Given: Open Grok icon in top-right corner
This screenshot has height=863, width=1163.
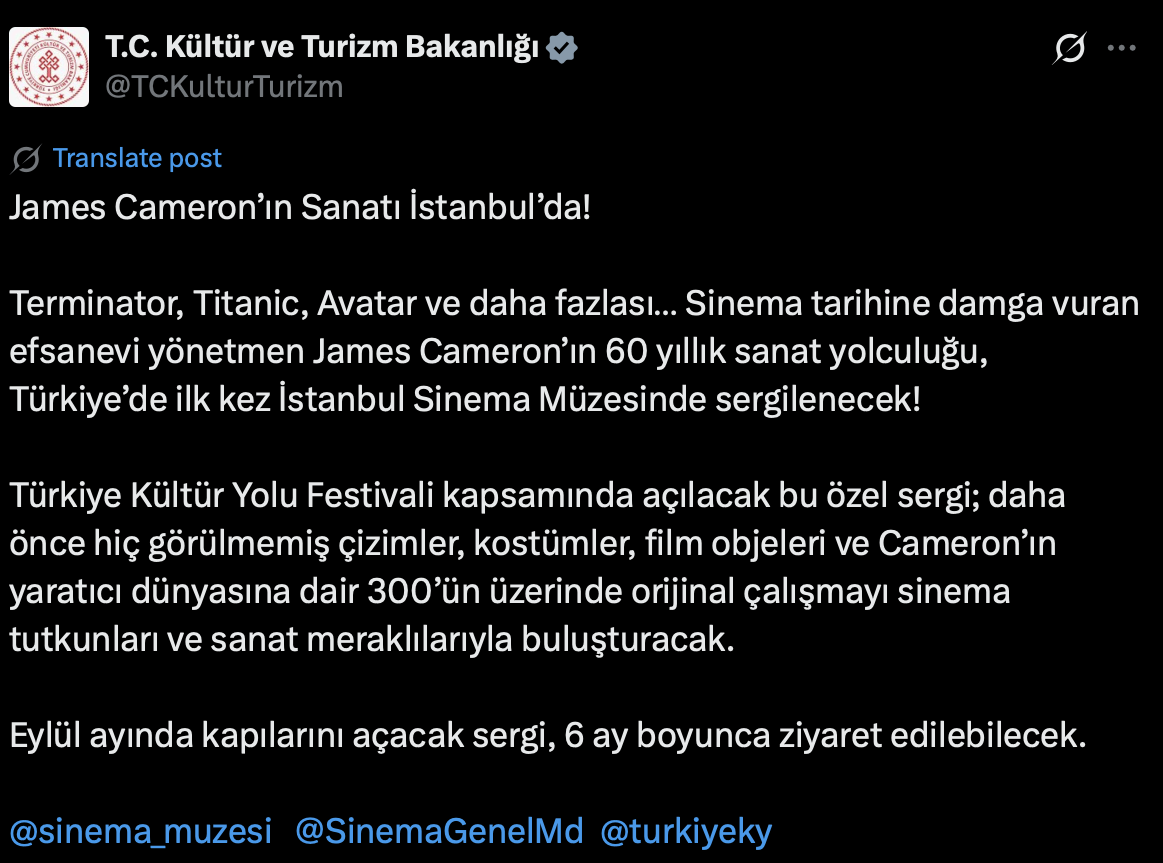Looking at the screenshot, I should pos(1070,49).
